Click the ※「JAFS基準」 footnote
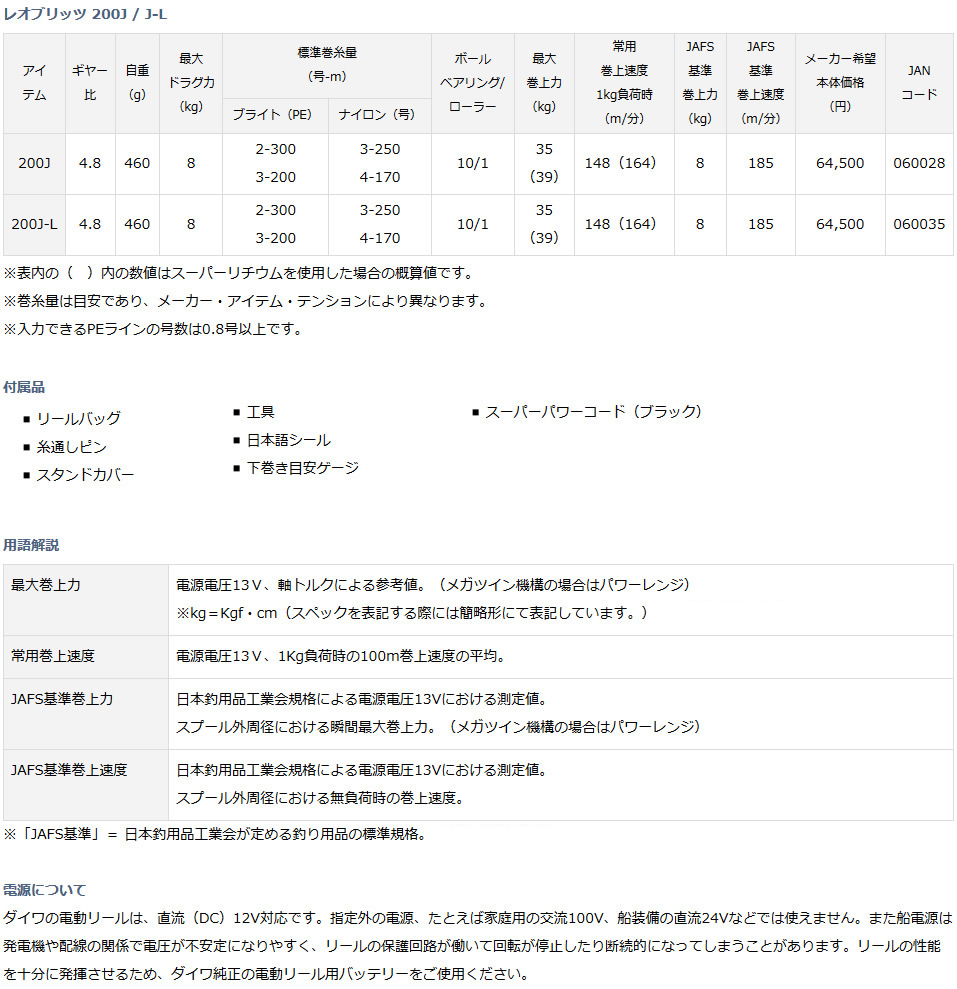This screenshot has width=957, height=989. click(216, 834)
